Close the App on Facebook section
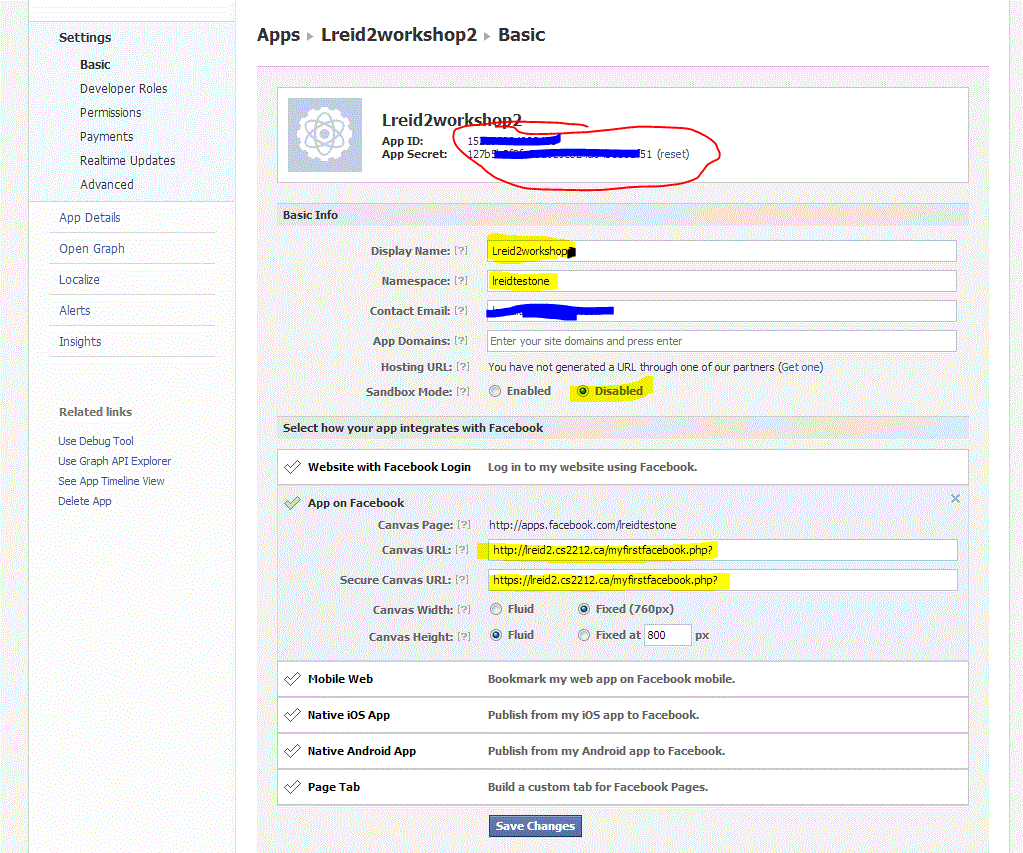Screen dimensions: 1023x853 pos(955,499)
